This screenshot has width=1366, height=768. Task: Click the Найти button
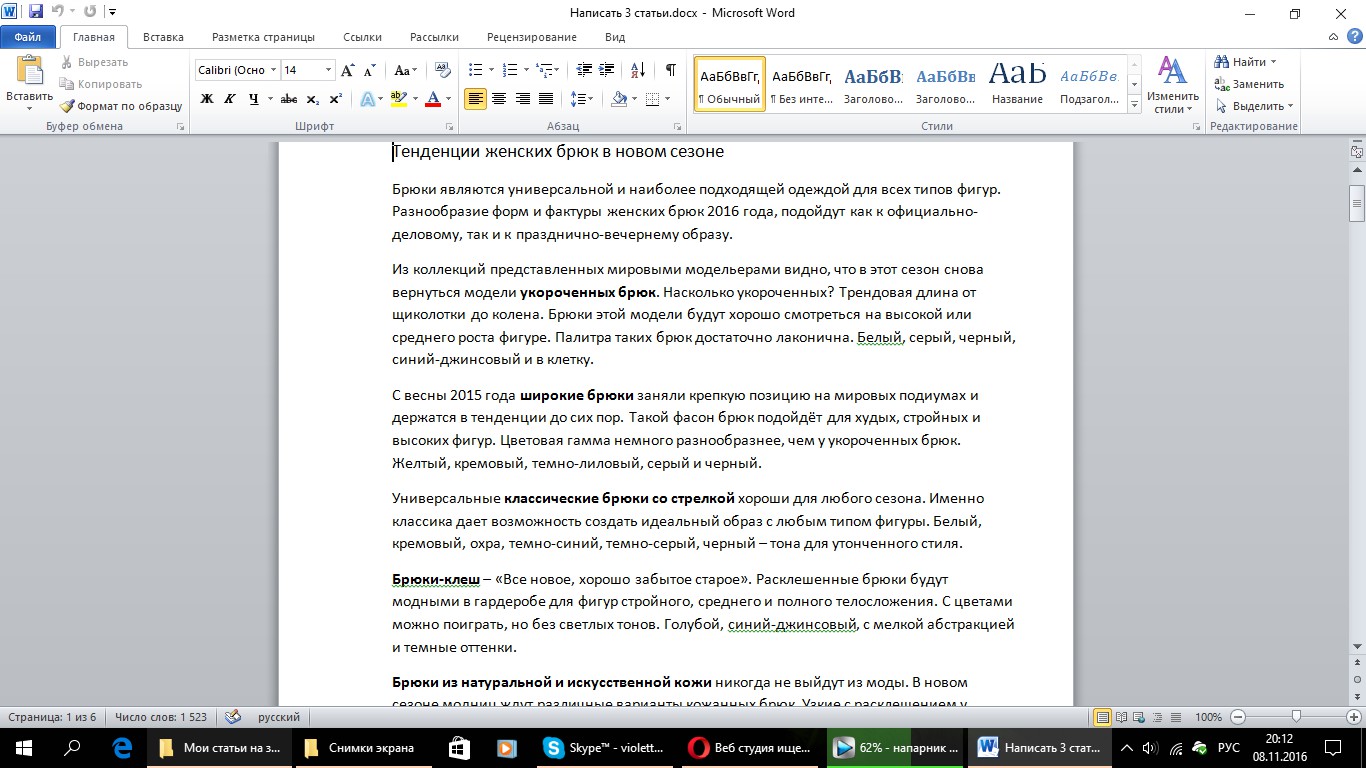pyautogui.click(x=1245, y=62)
